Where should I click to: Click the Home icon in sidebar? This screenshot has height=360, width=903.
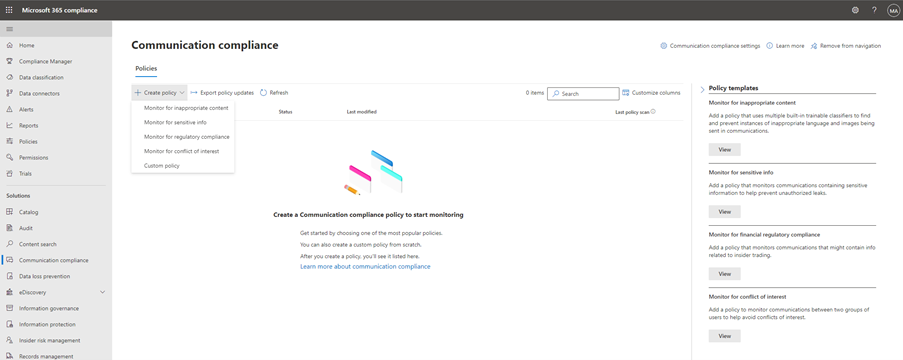pos(9,46)
